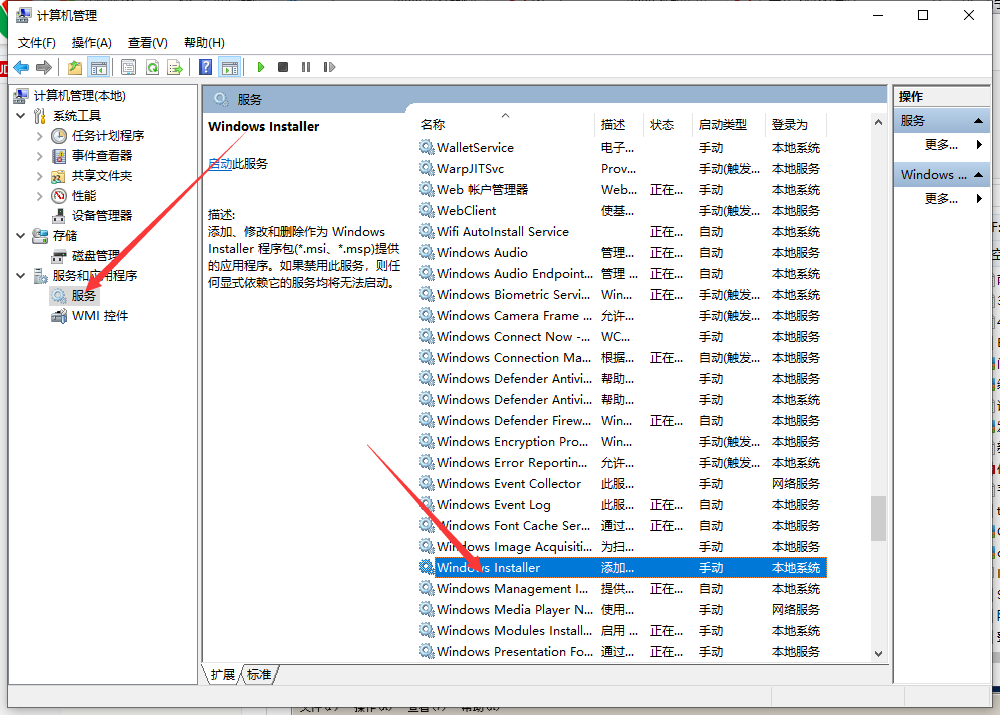
Task: Expand the 性能 node arrow
Action: click(40, 196)
